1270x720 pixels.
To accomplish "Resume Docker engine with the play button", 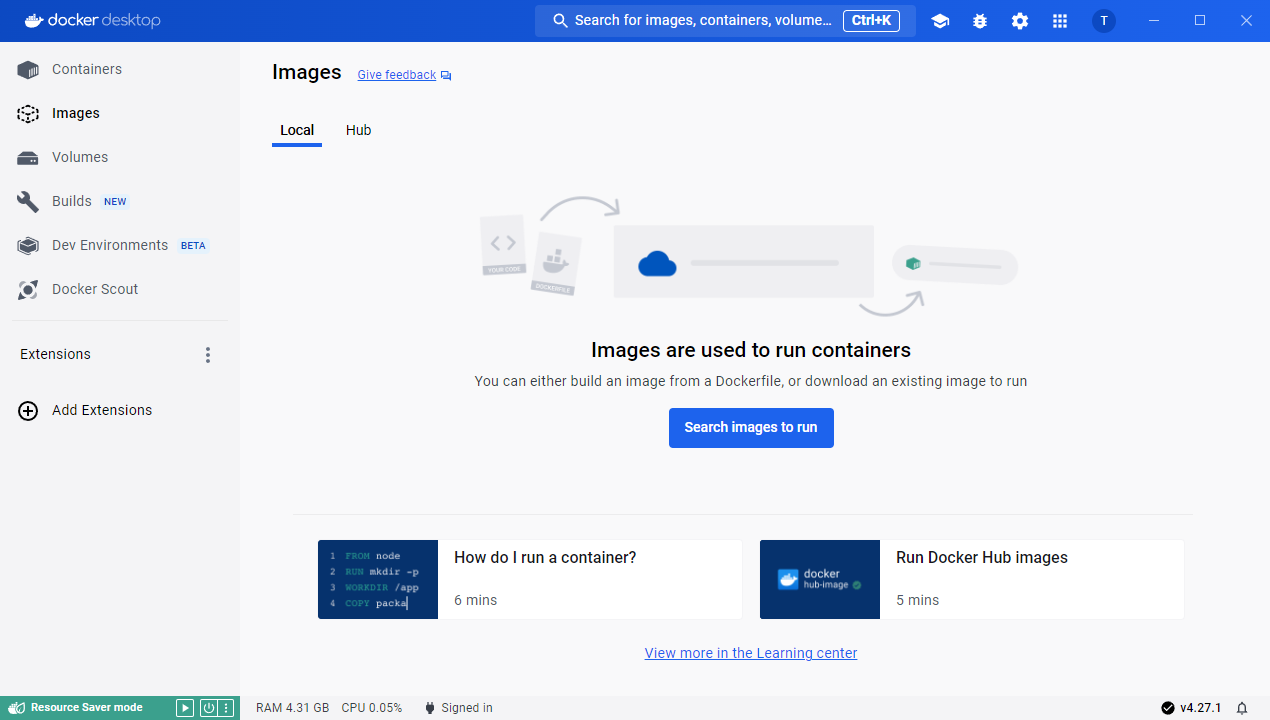I will (x=185, y=708).
